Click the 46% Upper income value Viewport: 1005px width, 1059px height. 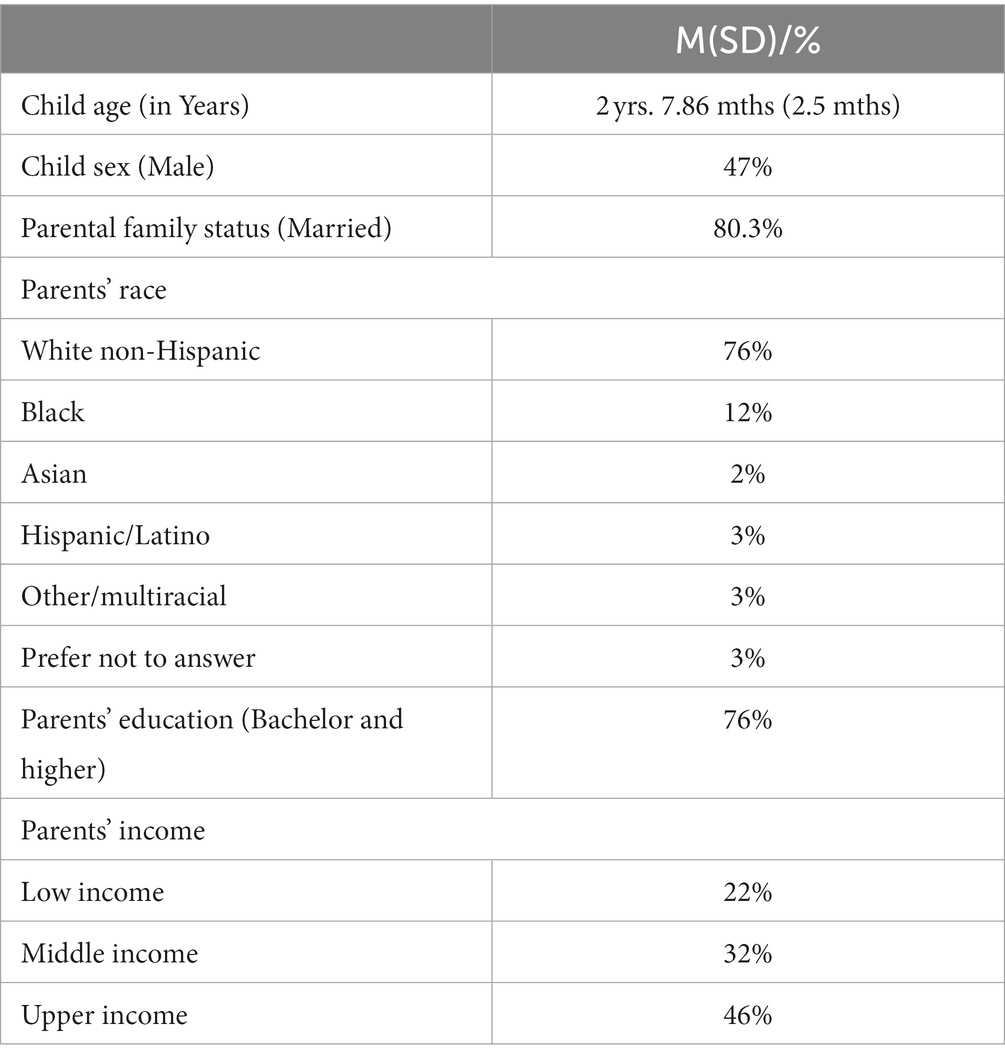click(748, 1015)
